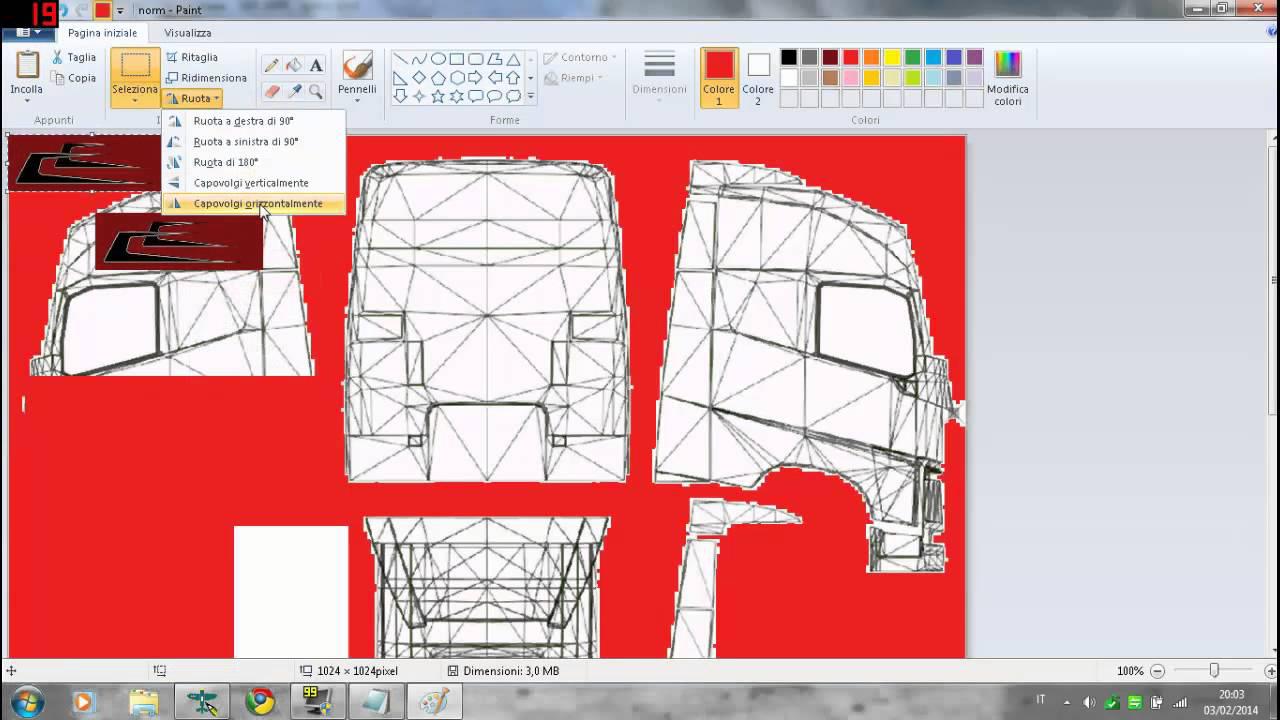1280x720 pixels.
Task: Expand the Pennelli brushes dropdown
Action: click(x=357, y=102)
